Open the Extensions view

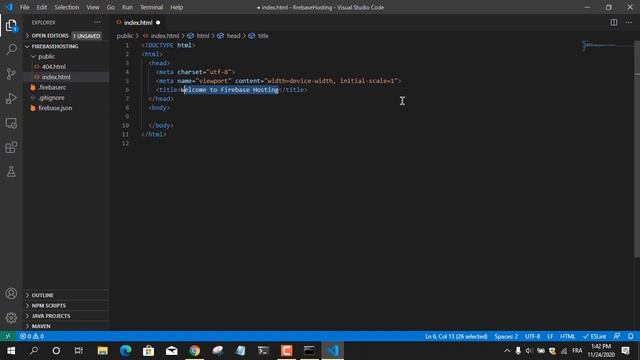point(11,147)
